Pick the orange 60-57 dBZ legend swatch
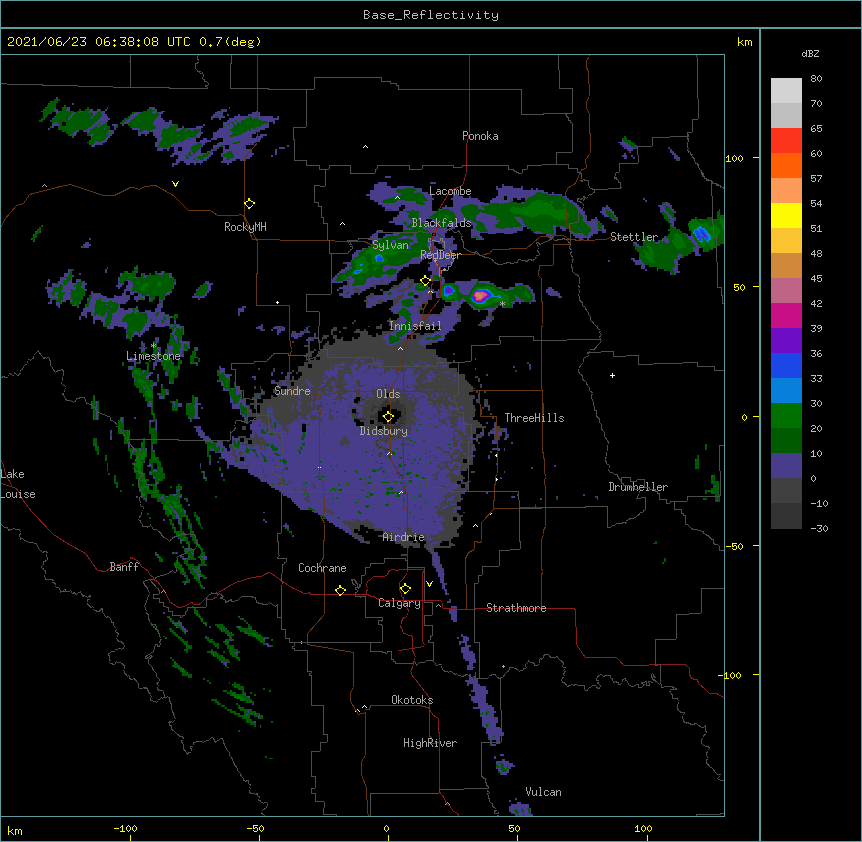862x842 pixels. (786, 165)
